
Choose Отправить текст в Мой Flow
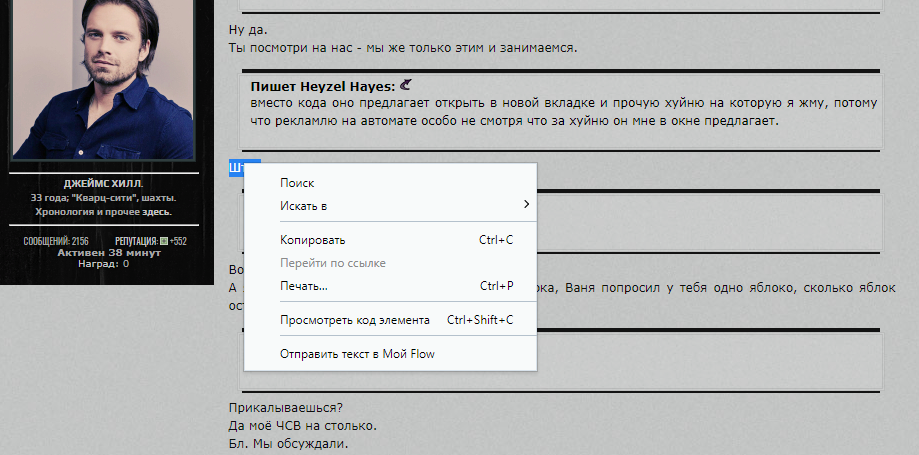(x=390, y=354)
